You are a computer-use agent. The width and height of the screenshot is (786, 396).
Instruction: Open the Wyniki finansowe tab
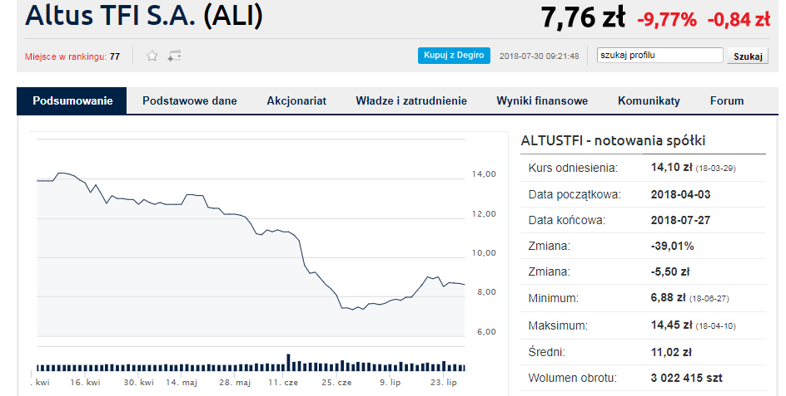[542, 101]
